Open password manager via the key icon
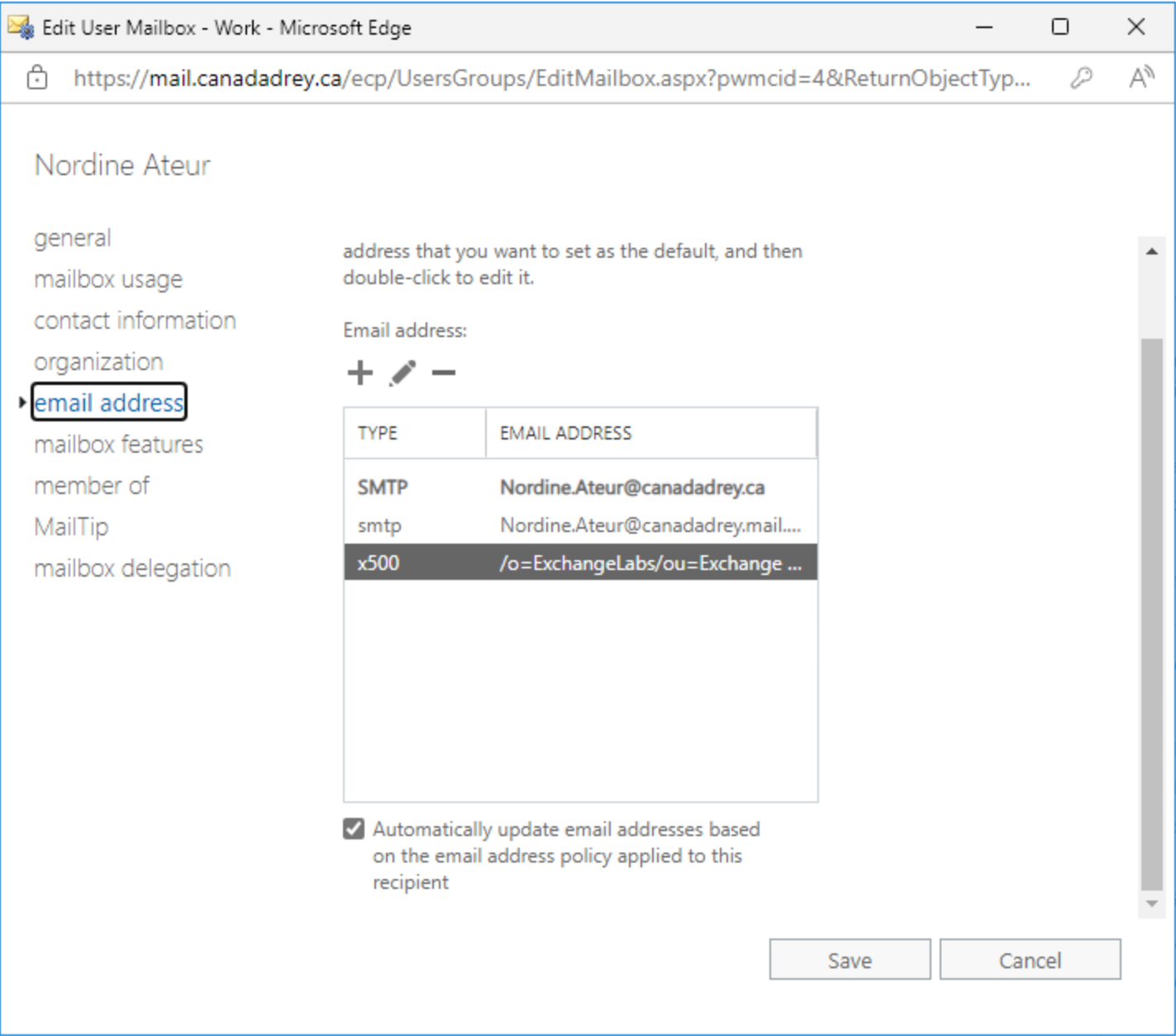 pos(1082,78)
